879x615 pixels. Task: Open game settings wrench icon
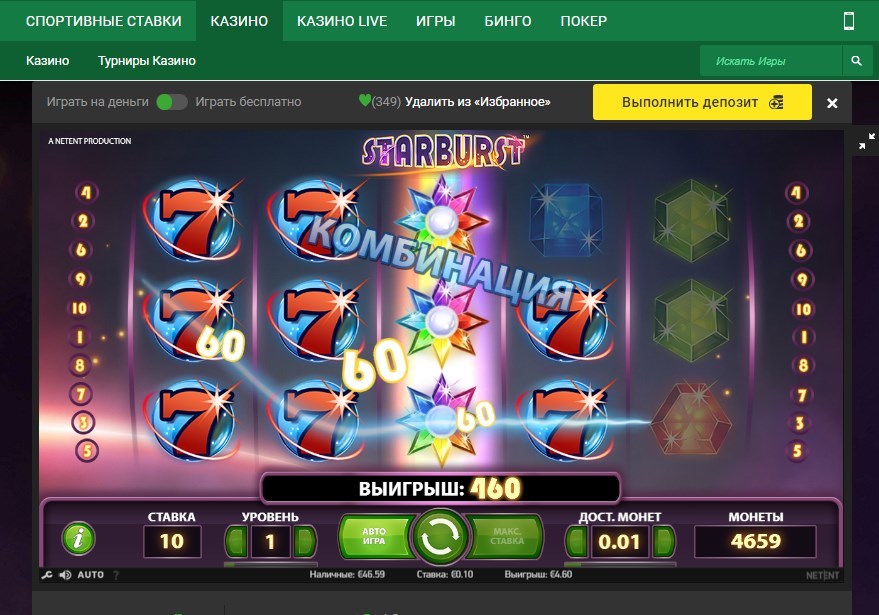47,575
